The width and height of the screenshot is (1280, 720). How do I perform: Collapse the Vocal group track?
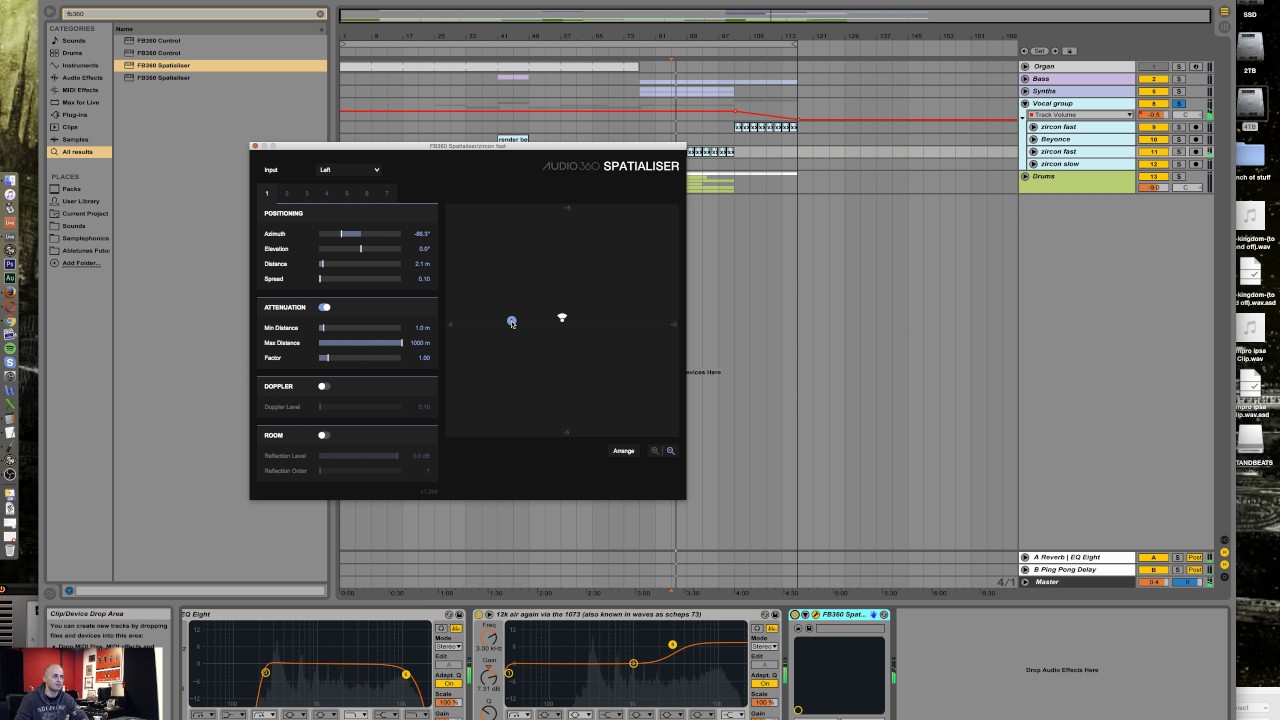(1025, 103)
